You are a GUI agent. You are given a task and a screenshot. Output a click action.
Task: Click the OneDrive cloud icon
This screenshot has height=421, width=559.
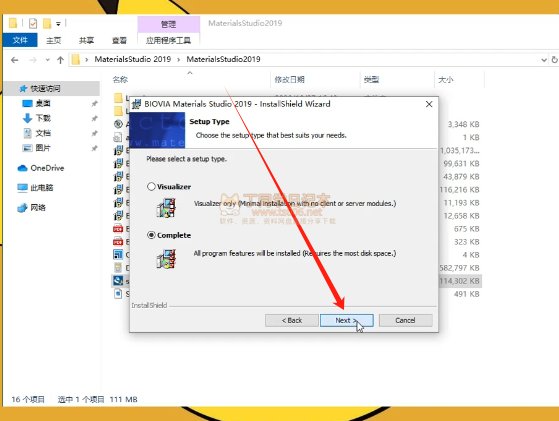pyautogui.click(x=22, y=168)
